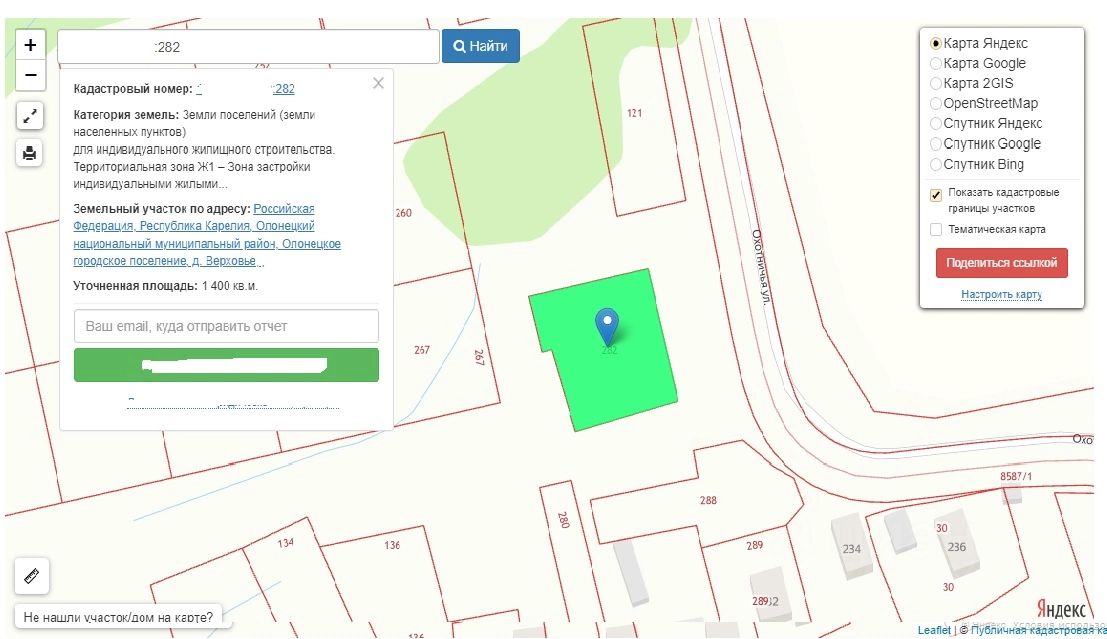Zoom in with the plus button
The image size is (1107, 639).
pyautogui.click(x=30, y=45)
